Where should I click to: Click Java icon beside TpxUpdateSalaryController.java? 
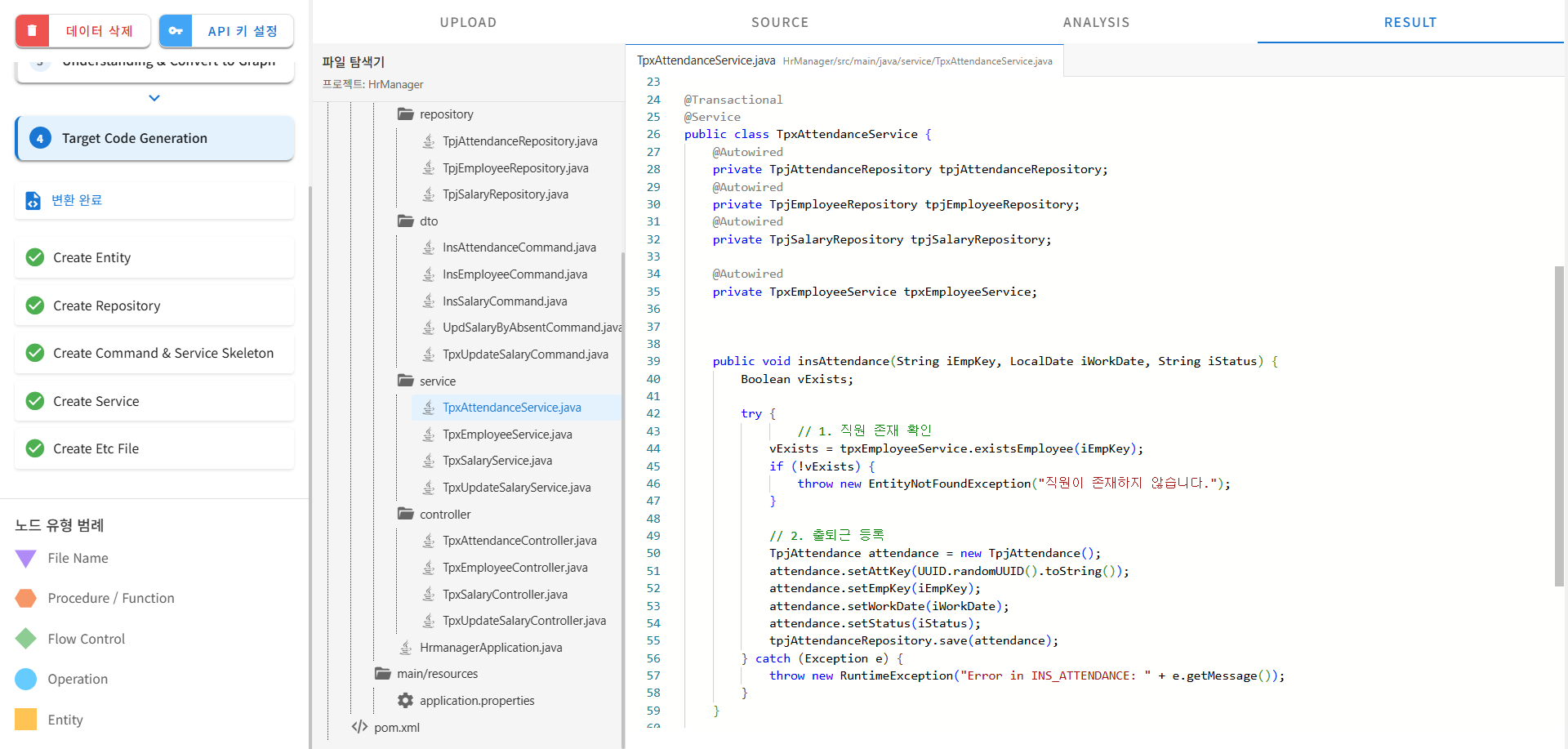tap(429, 621)
